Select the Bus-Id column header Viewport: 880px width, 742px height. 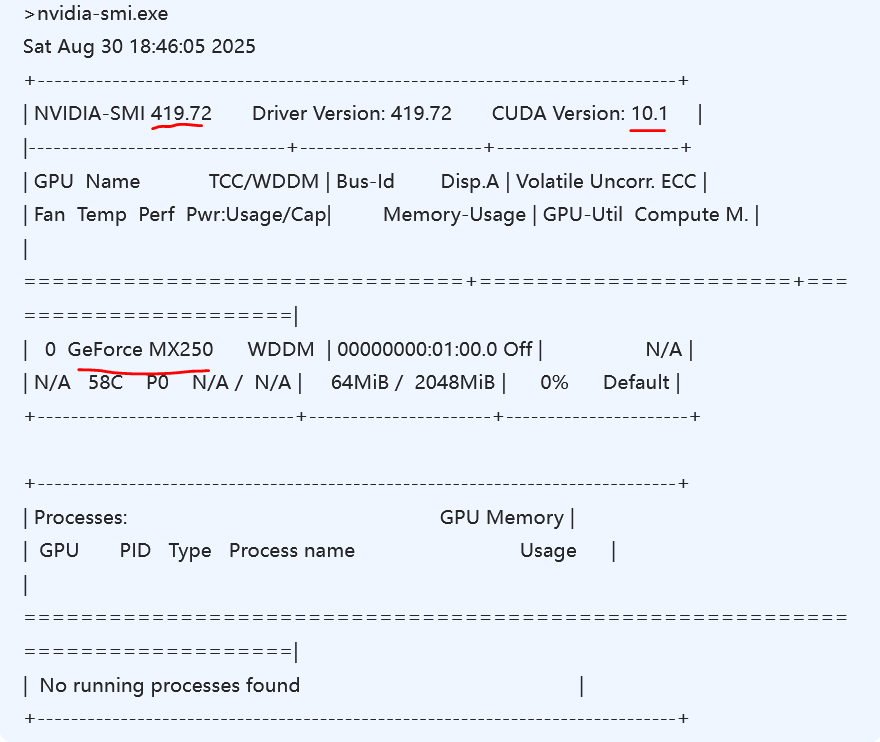pos(365,181)
